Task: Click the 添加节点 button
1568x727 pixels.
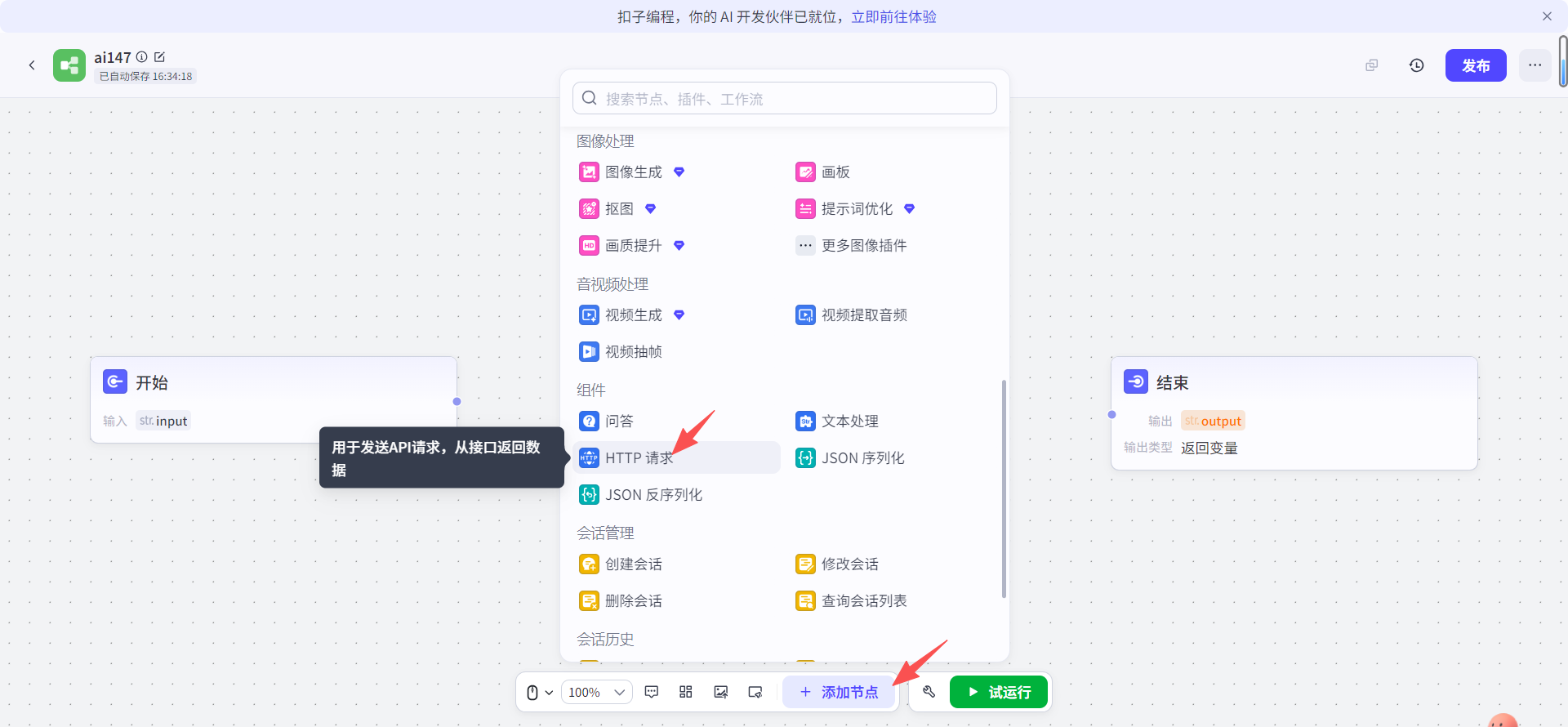Action: point(839,693)
